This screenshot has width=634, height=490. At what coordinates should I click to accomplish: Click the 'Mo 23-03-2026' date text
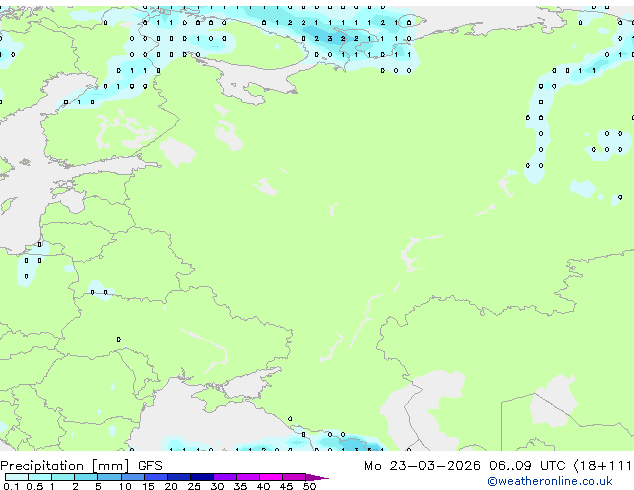(422, 466)
